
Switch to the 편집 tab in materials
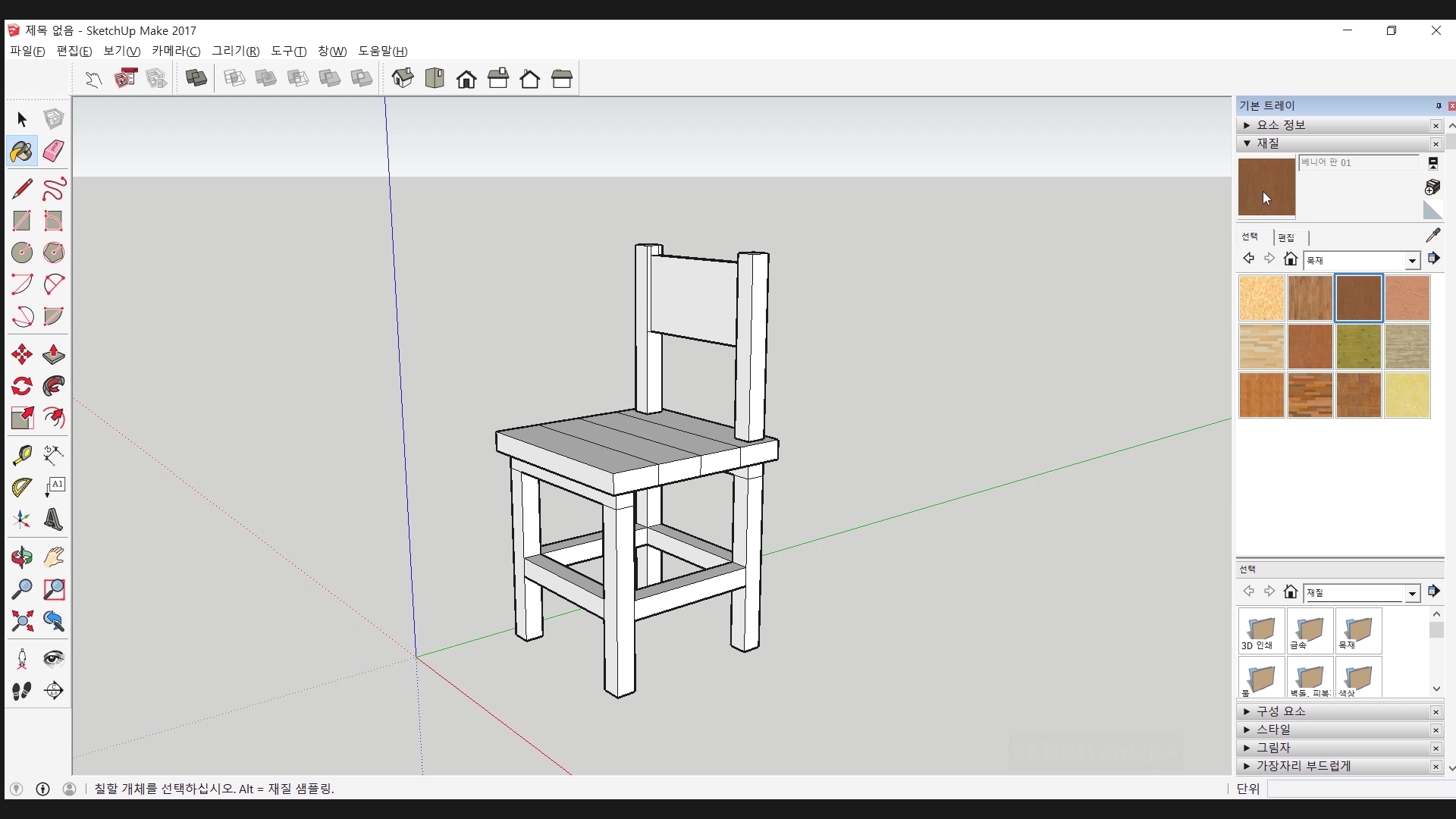(x=1286, y=237)
